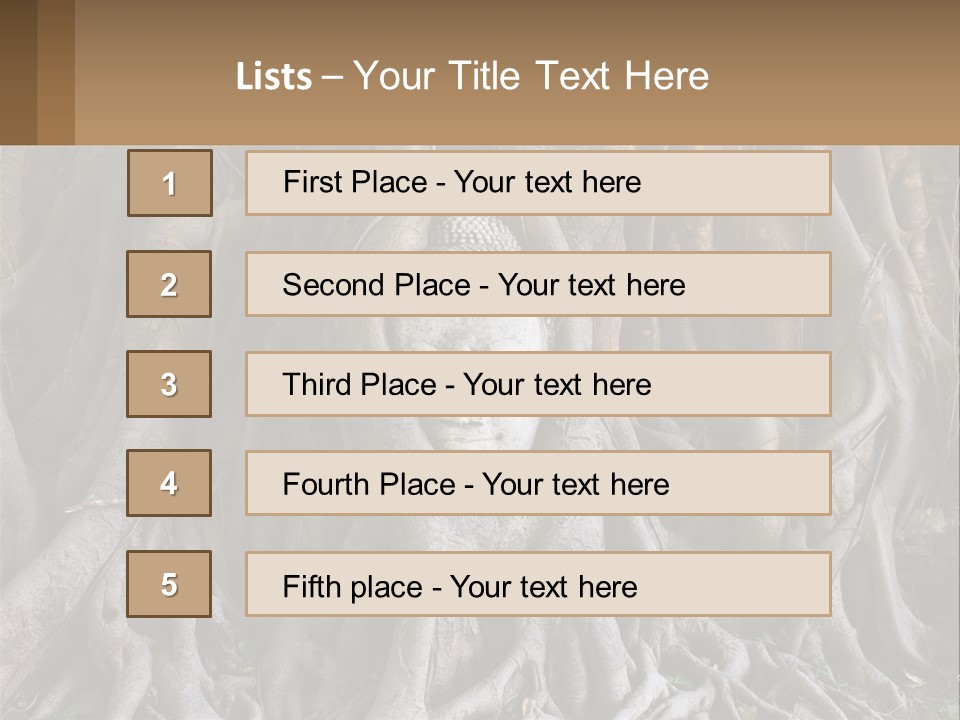The width and height of the screenshot is (960, 720).
Task: Click the number 3 box
Action: point(169,384)
